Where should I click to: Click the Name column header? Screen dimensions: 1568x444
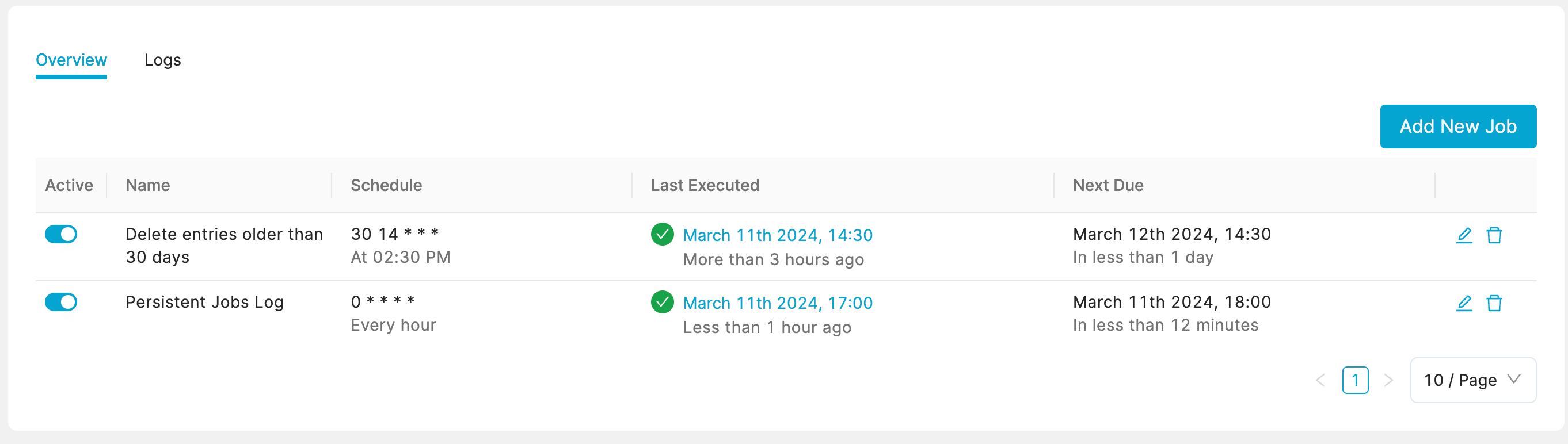(148, 186)
